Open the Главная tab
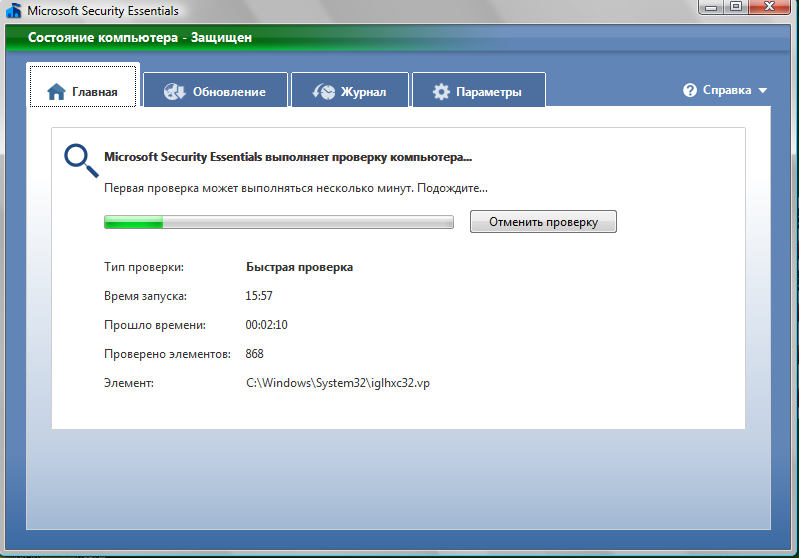This screenshot has width=799, height=558. point(83,86)
